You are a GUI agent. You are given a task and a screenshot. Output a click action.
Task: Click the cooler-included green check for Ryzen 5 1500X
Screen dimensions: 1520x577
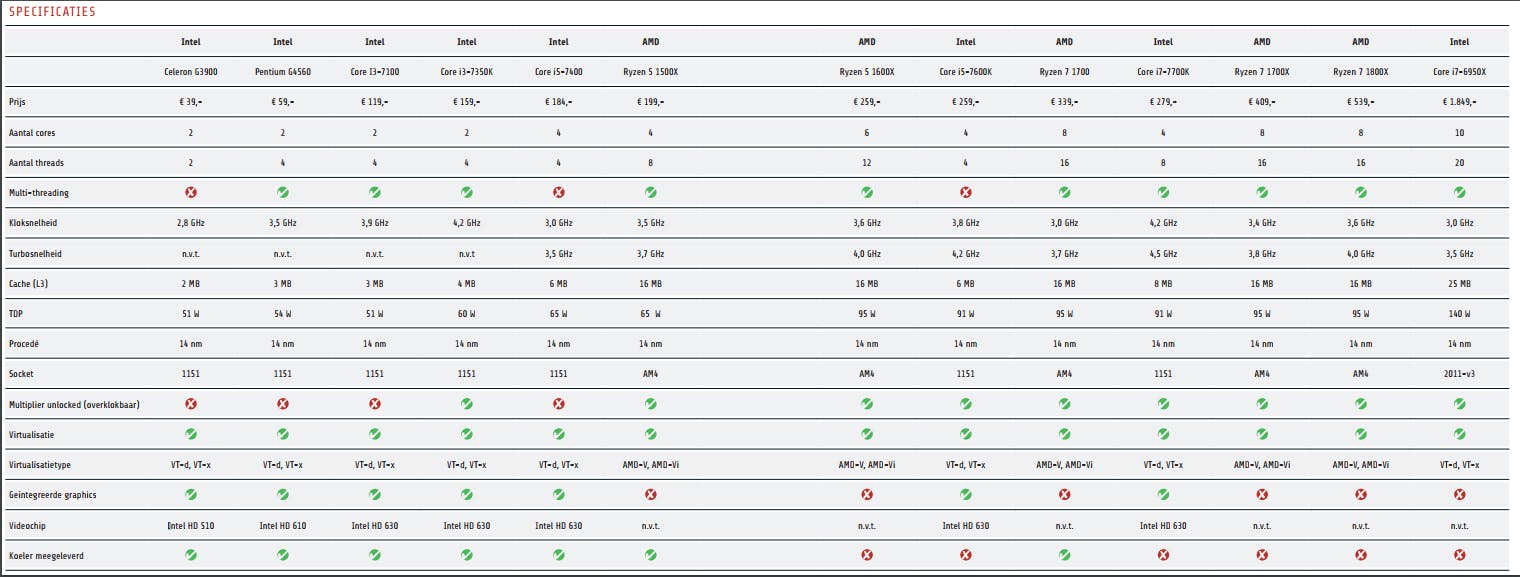[x=651, y=555]
